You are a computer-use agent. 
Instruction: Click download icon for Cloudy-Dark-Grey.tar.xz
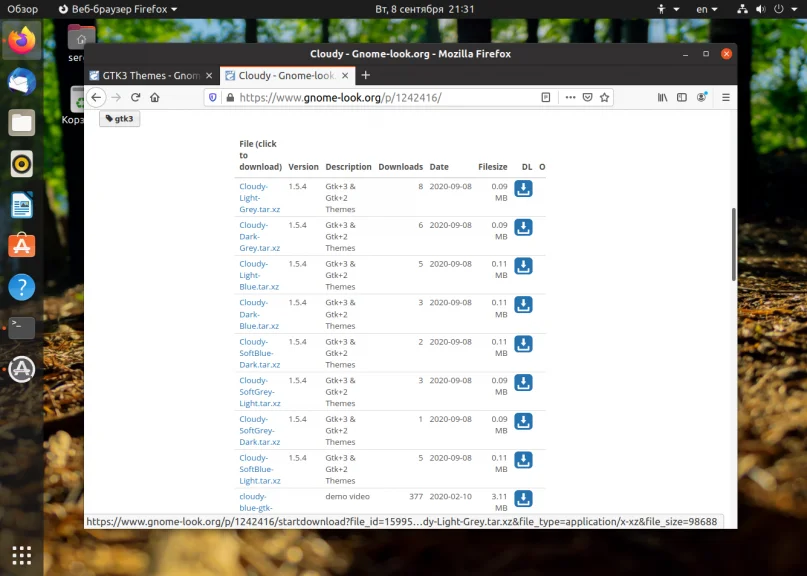pos(523,227)
